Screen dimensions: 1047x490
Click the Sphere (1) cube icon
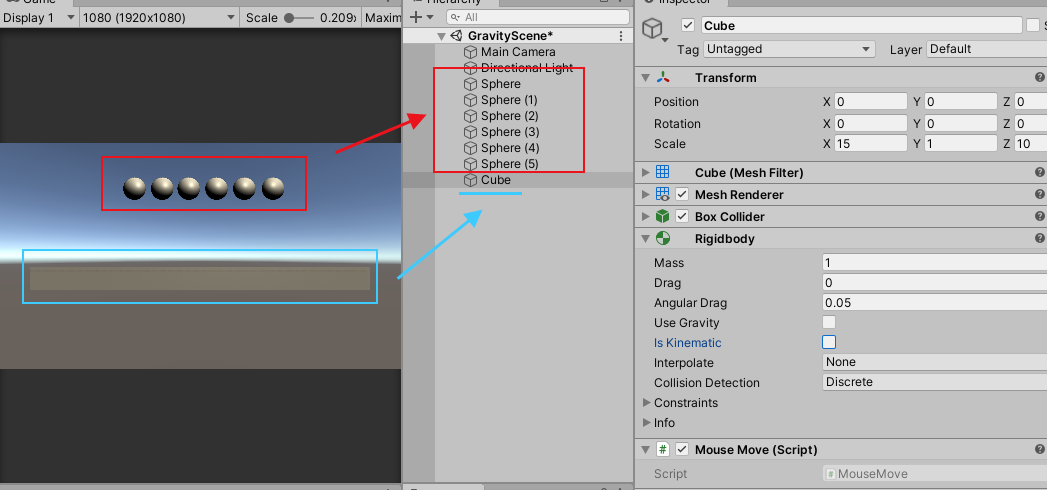click(x=470, y=100)
